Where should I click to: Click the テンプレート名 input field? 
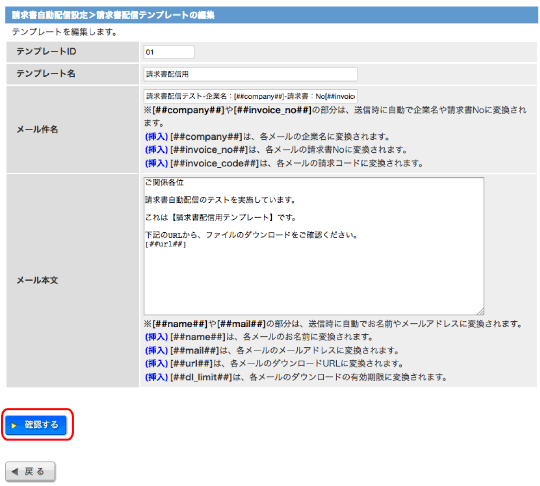click(250, 74)
